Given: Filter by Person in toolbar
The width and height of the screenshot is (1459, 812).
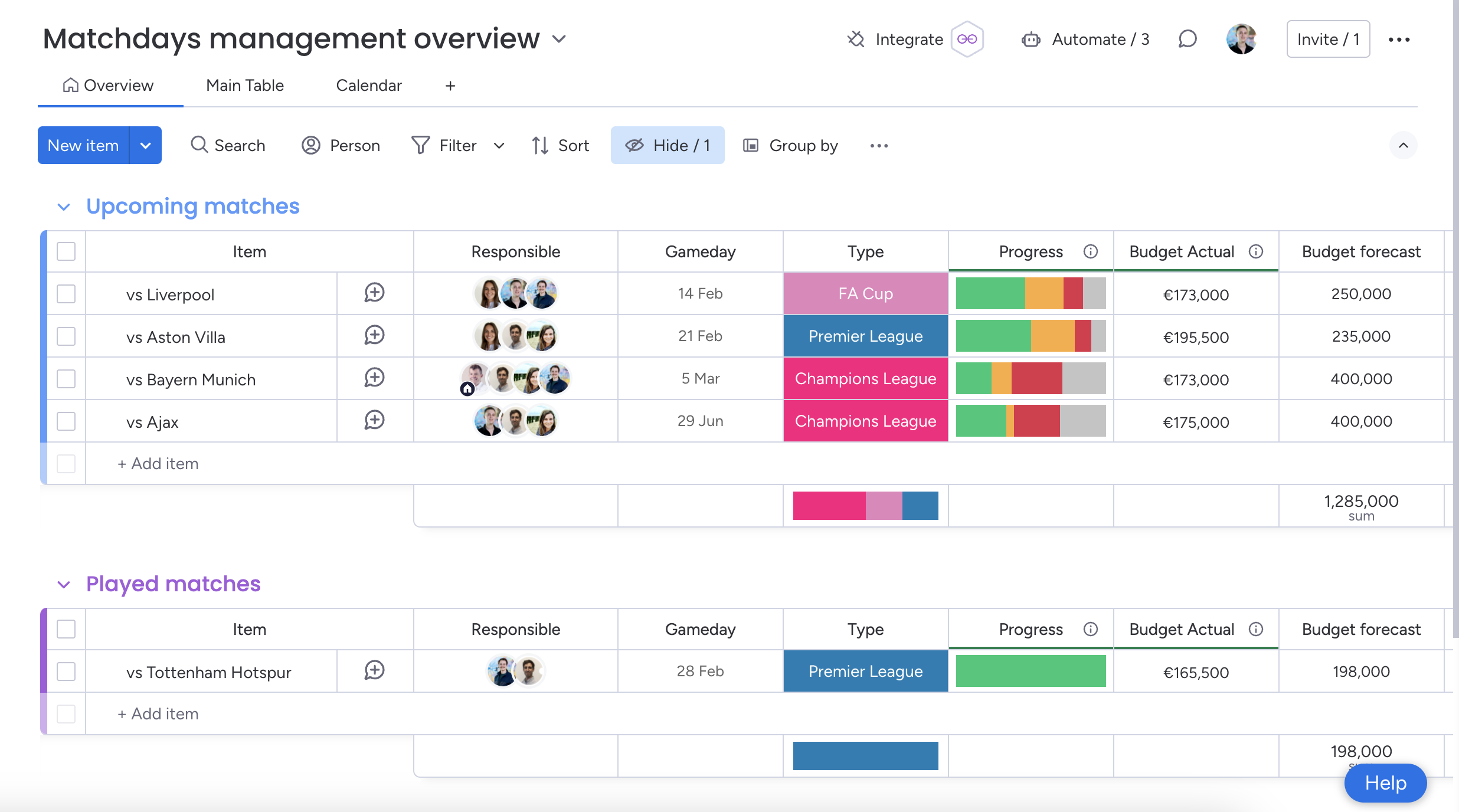Looking at the screenshot, I should pyautogui.click(x=341, y=145).
